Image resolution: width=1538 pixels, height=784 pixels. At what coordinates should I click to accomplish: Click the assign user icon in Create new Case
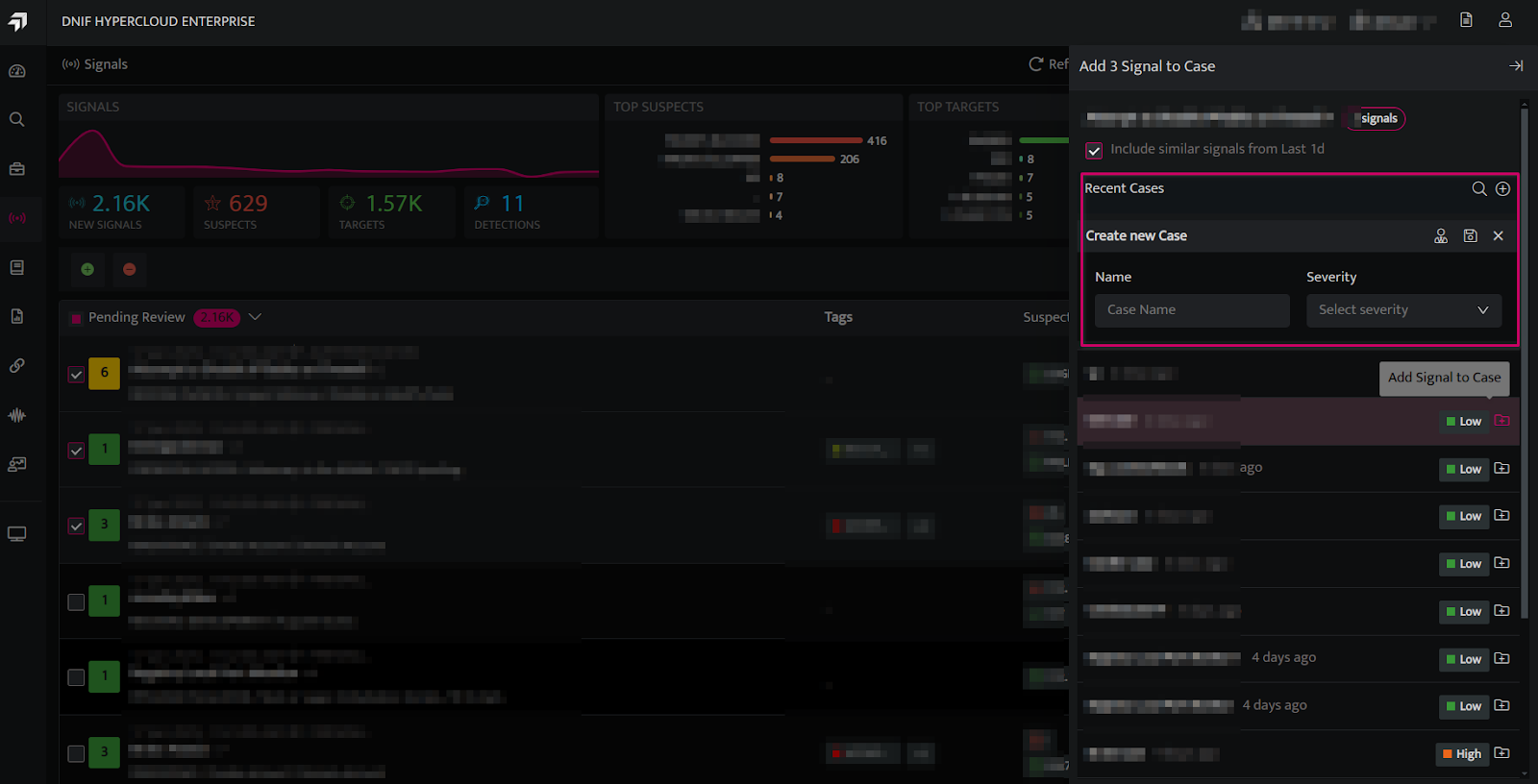1441,236
